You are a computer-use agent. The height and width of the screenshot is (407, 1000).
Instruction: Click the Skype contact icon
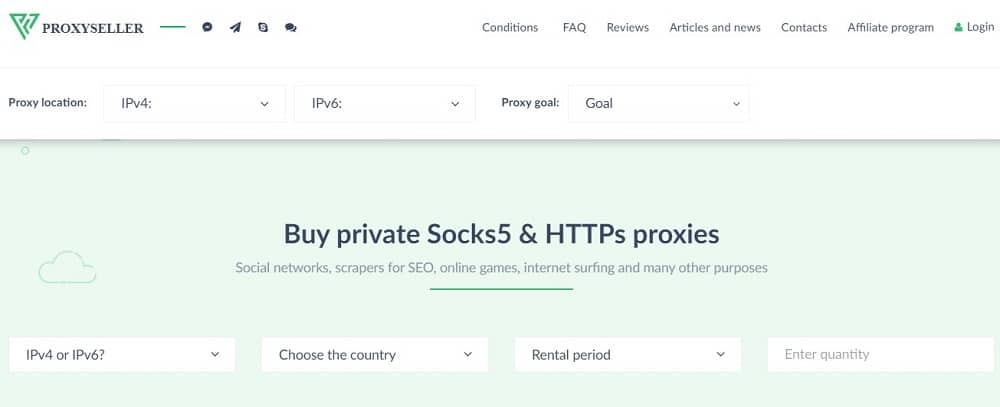[263, 27]
